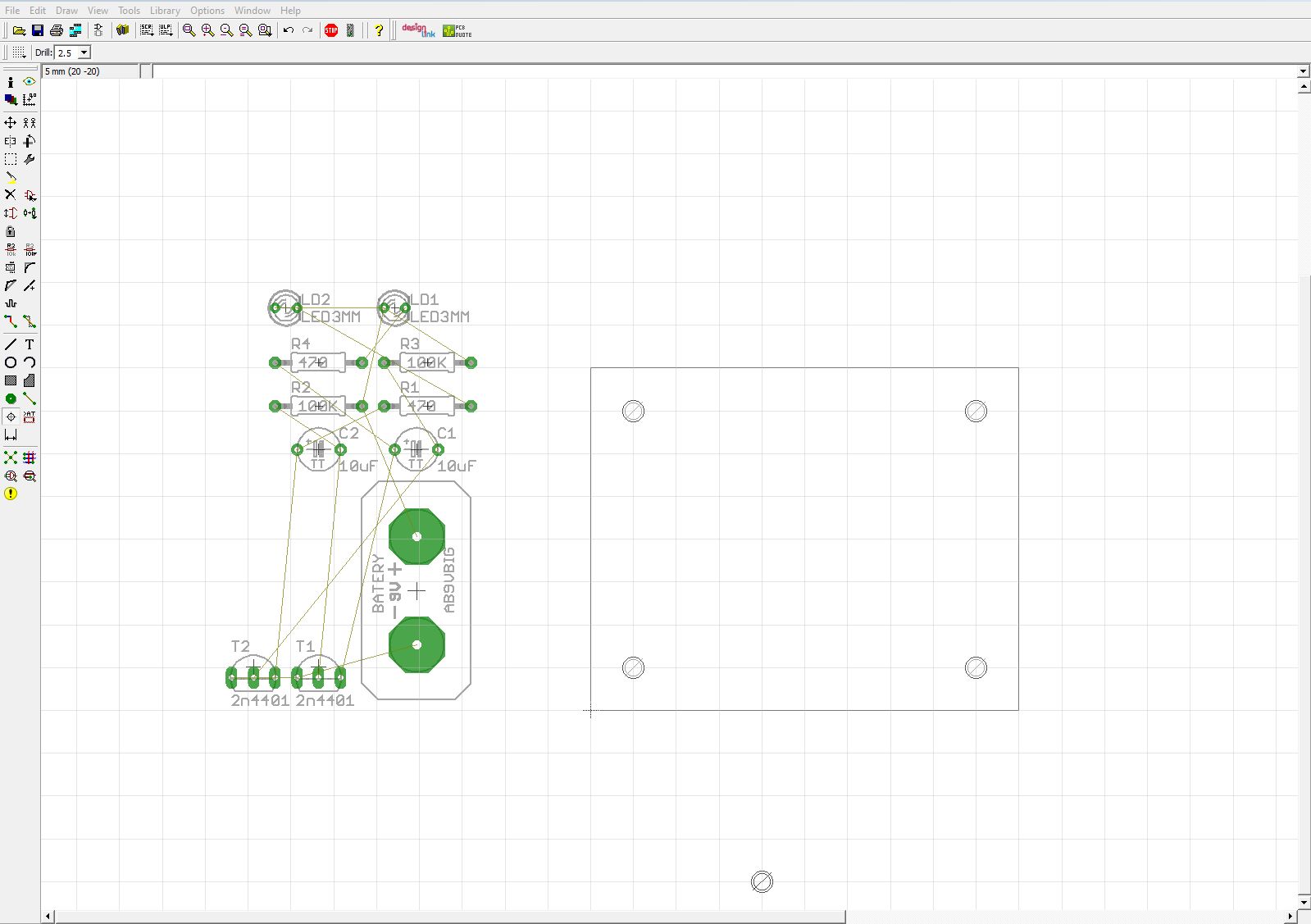Select the Arc drawing tool
Image resolution: width=1311 pixels, height=924 pixels.
(x=30, y=362)
